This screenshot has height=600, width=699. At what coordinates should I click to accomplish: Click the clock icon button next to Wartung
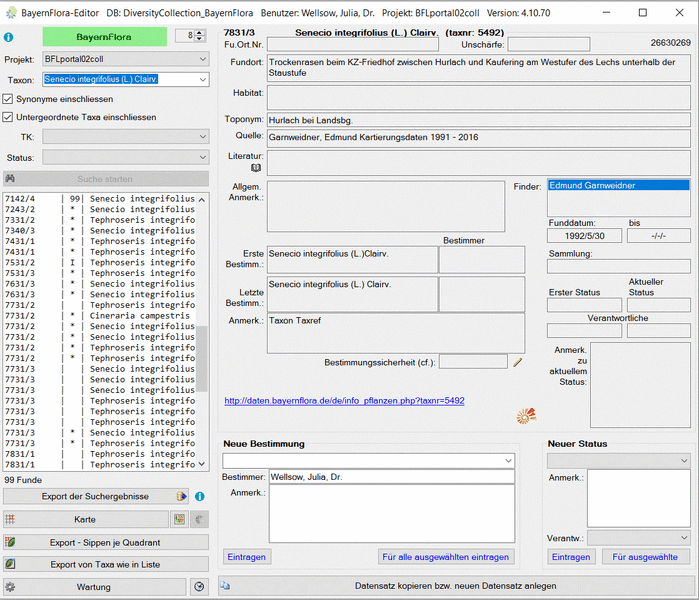199,587
